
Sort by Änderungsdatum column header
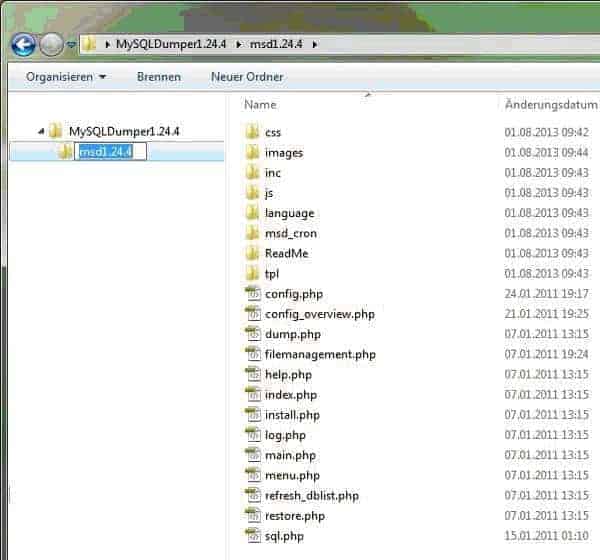tap(550, 104)
